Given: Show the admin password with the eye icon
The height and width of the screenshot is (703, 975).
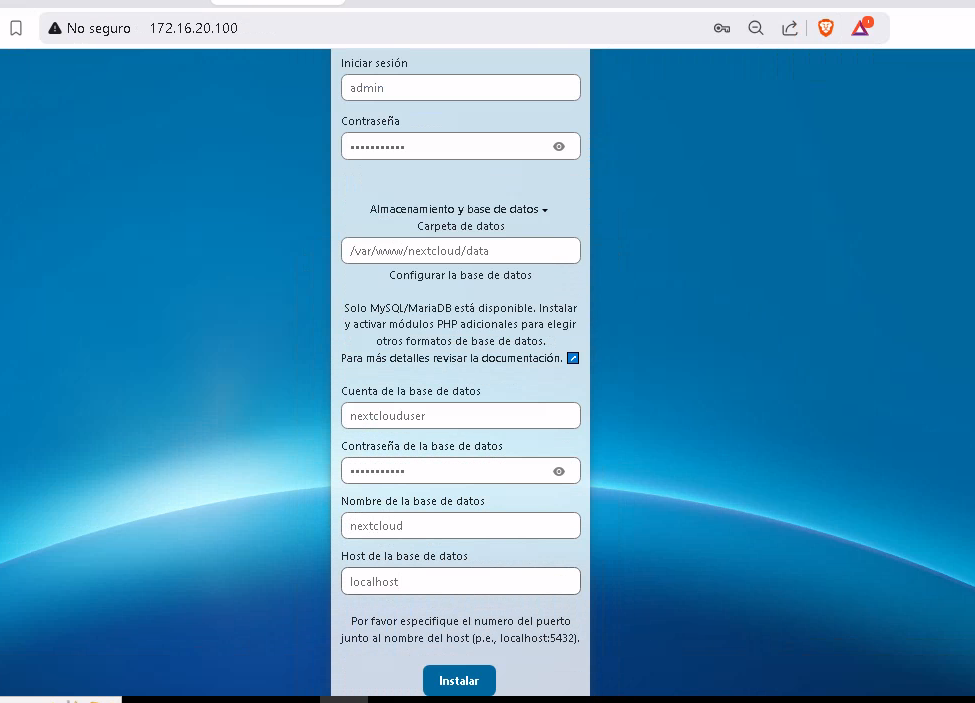Looking at the screenshot, I should 558,147.
